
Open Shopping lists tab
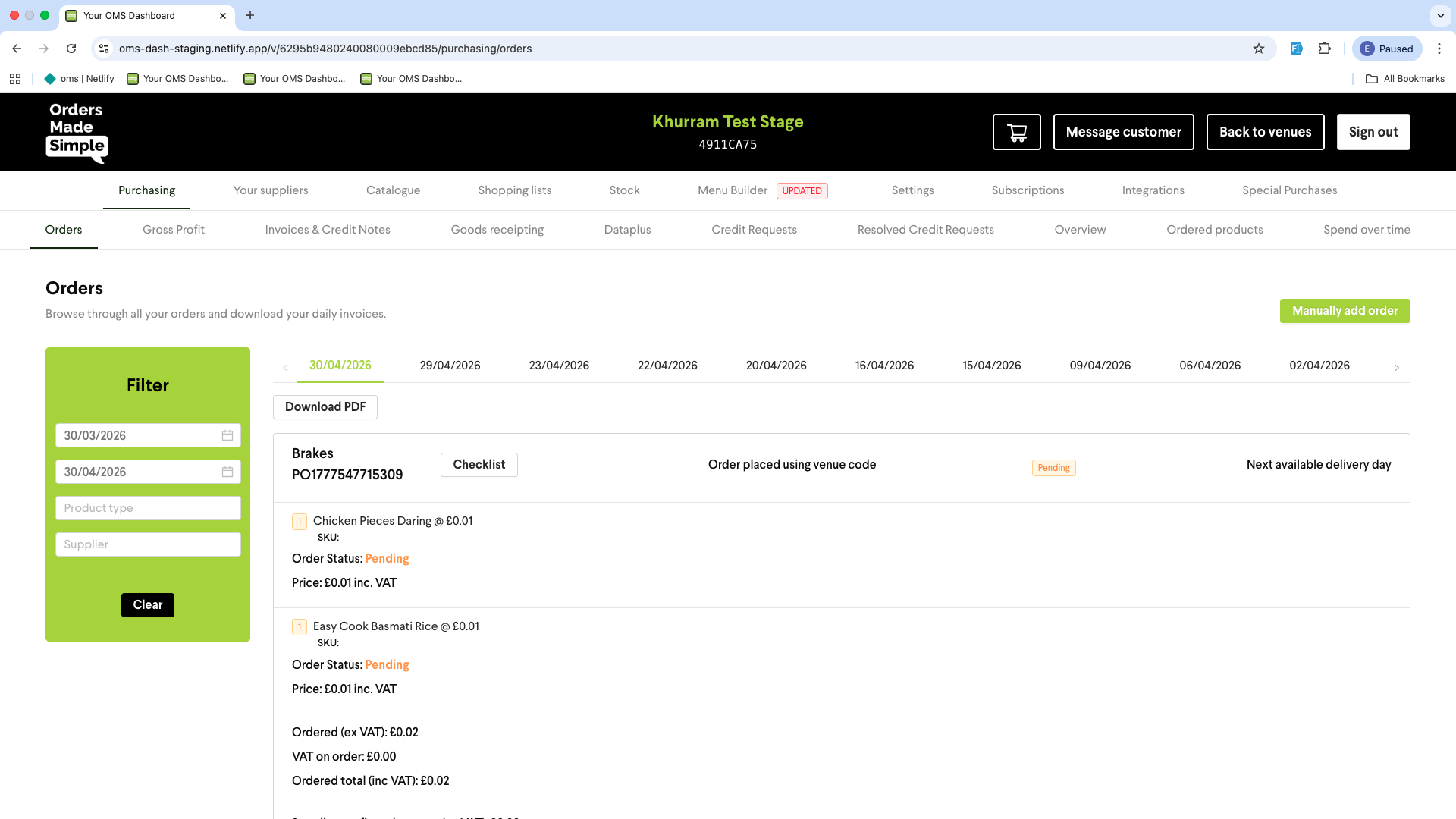click(514, 190)
